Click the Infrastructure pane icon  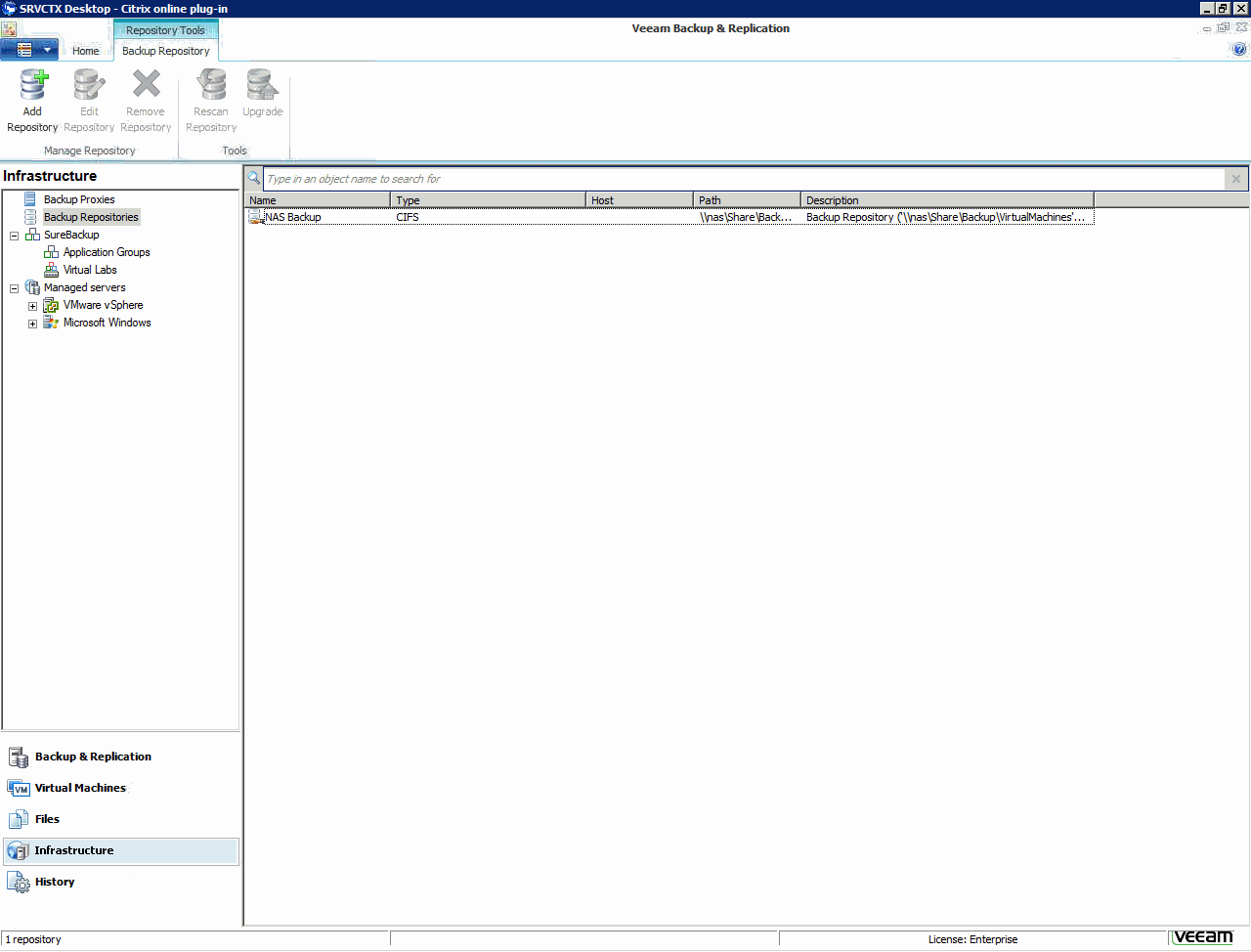(x=19, y=850)
